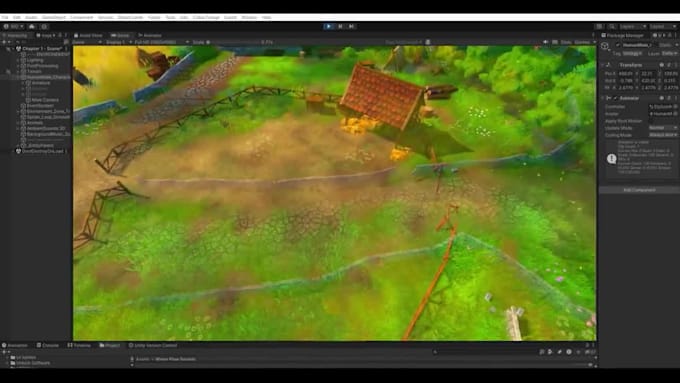This screenshot has width=680, height=383.
Task: Select the Armature child object
Action: click(x=41, y=83)
